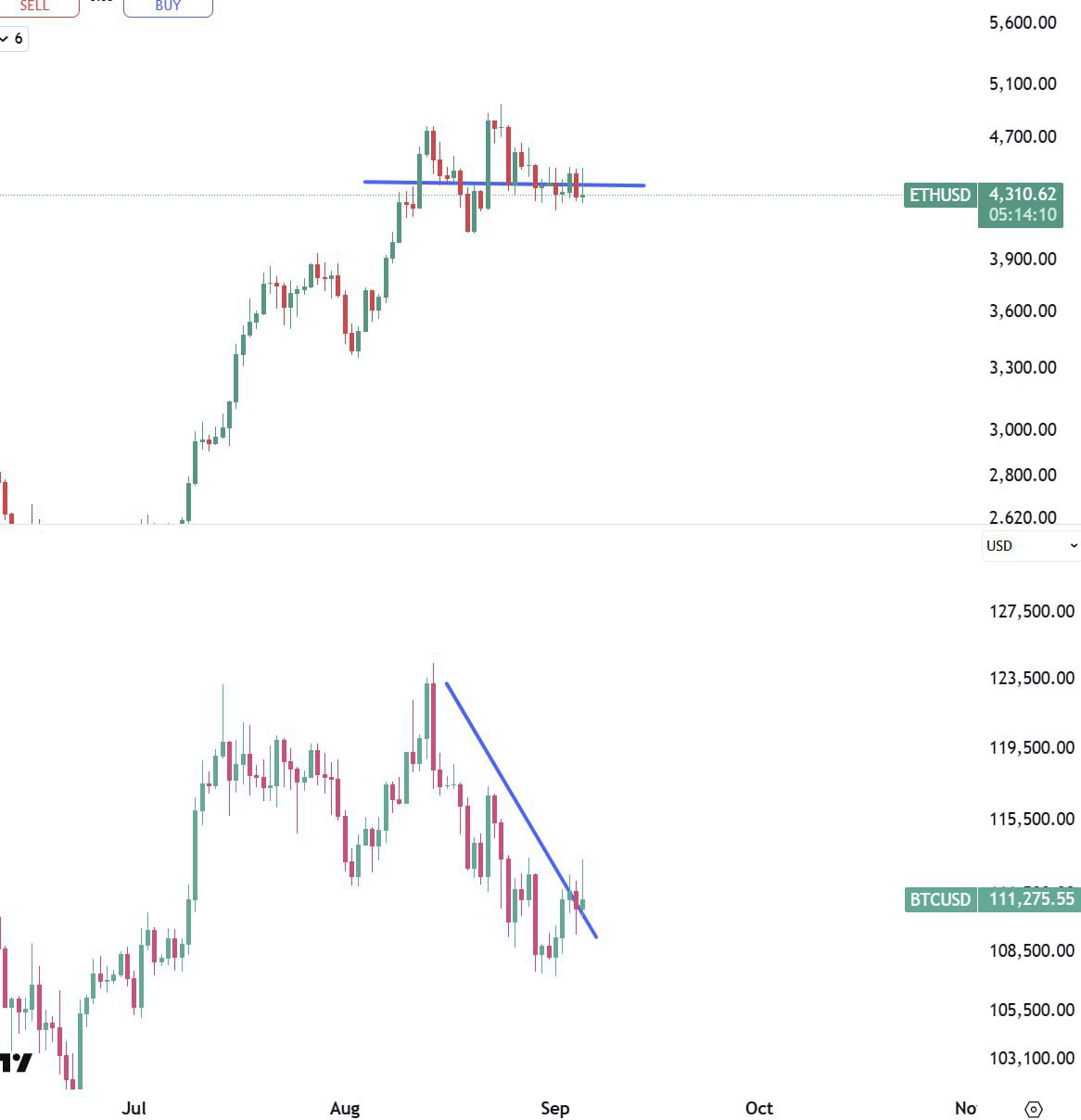Click the 5,100.00 level on ETH price scale
The height and width of the screenshot is (1120, 1081).
pos(1023,83)
